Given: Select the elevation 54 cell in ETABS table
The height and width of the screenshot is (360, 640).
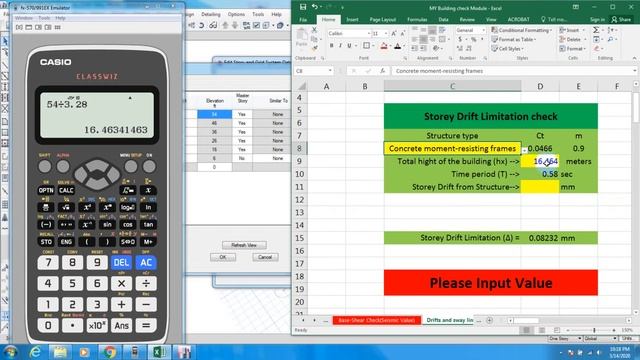Looking at the screenshot, I should coord(214,114).
